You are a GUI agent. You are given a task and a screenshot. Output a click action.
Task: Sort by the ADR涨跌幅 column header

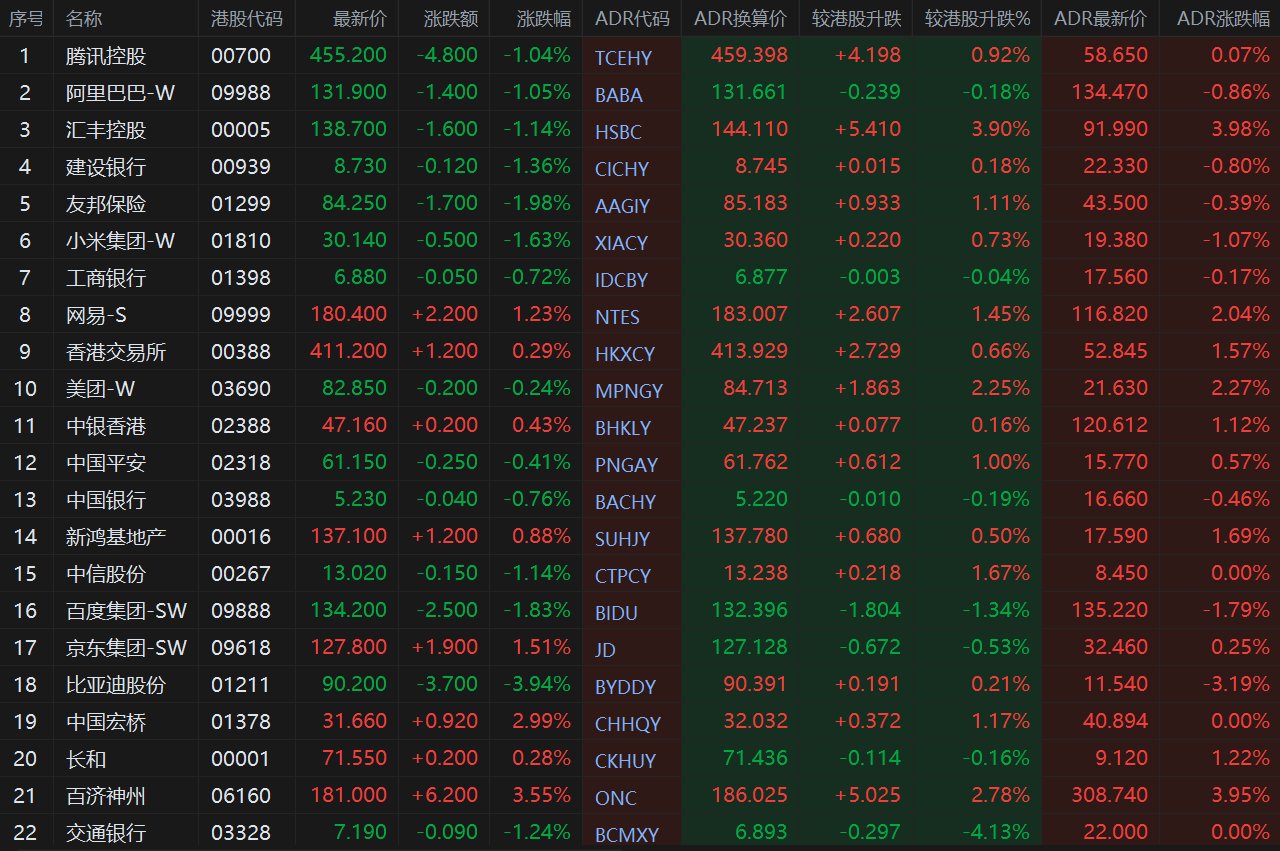(x=1223, y=18)
